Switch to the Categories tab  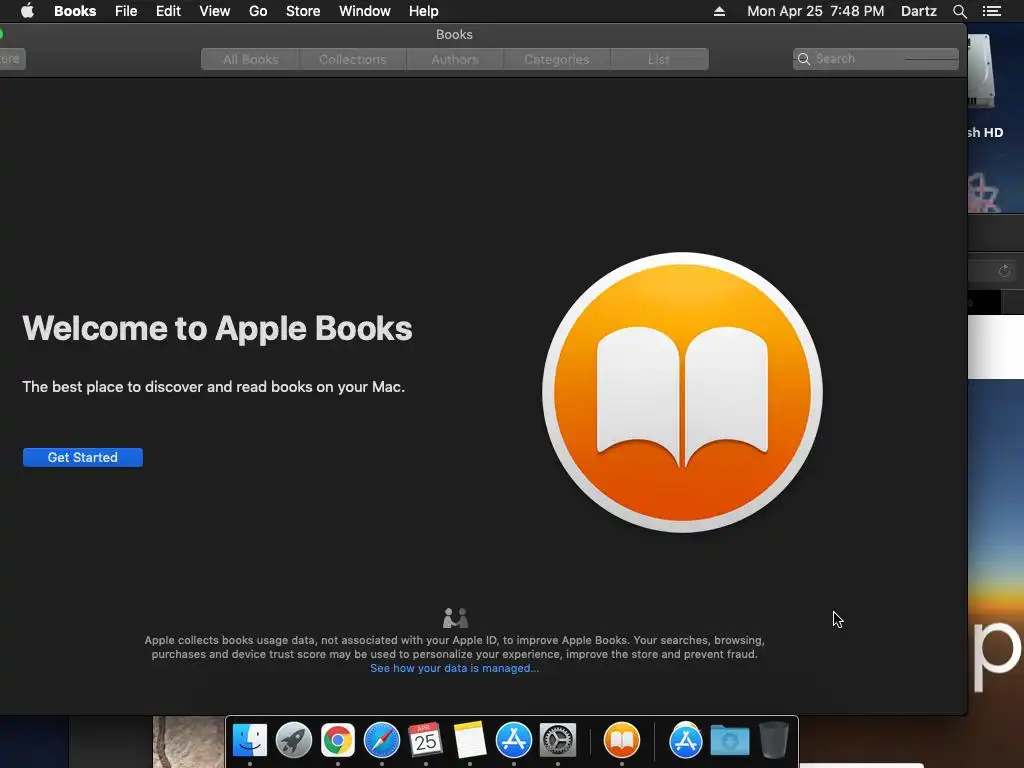(556, 59)
